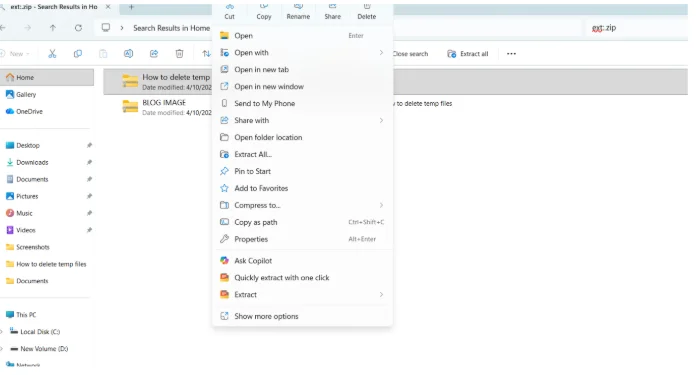Screen dimensions: 696x375
Task: Choose Quickly extract with one click
Action: (x=302, y=278)
